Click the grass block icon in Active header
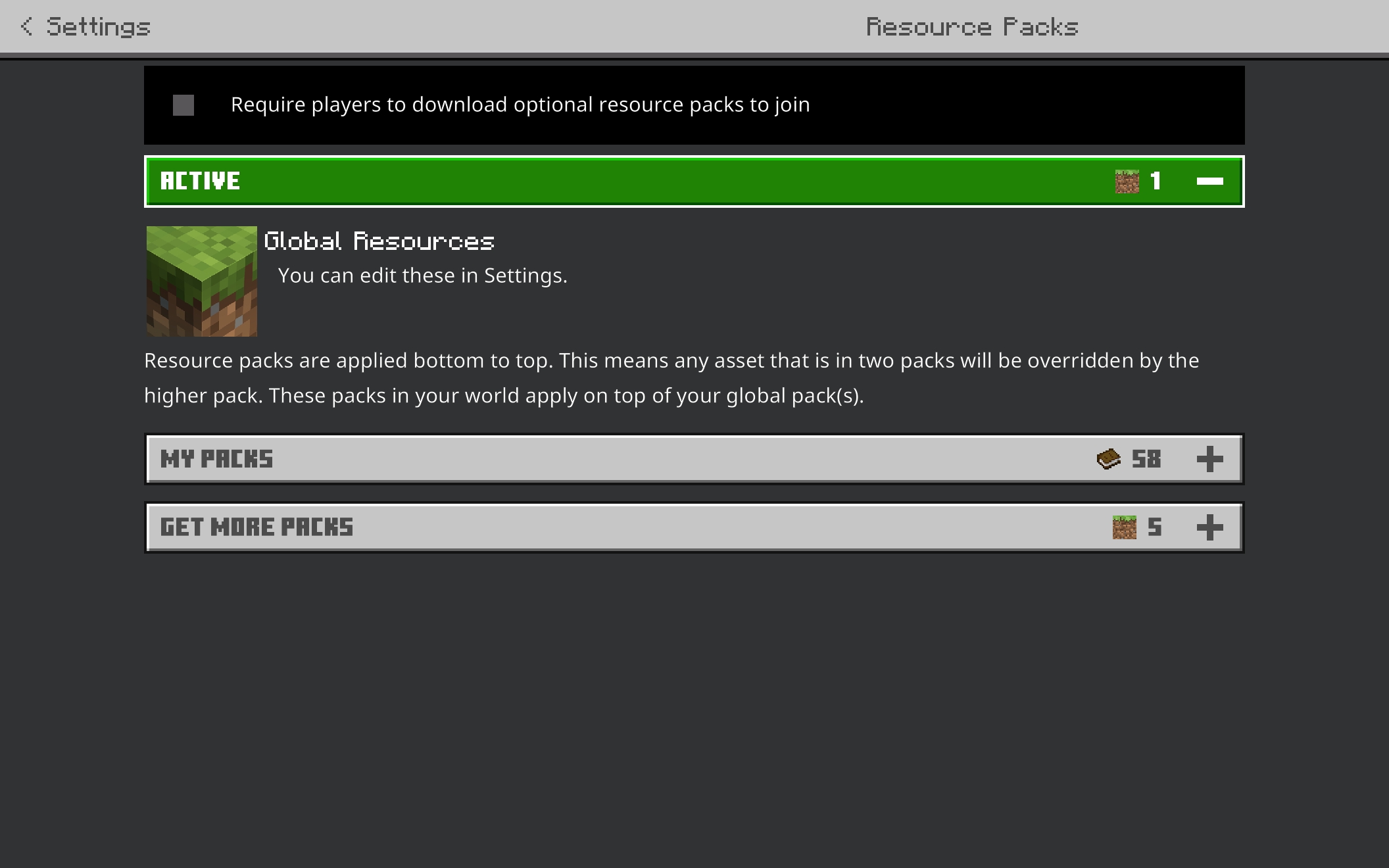 [x=1127, y=181]
